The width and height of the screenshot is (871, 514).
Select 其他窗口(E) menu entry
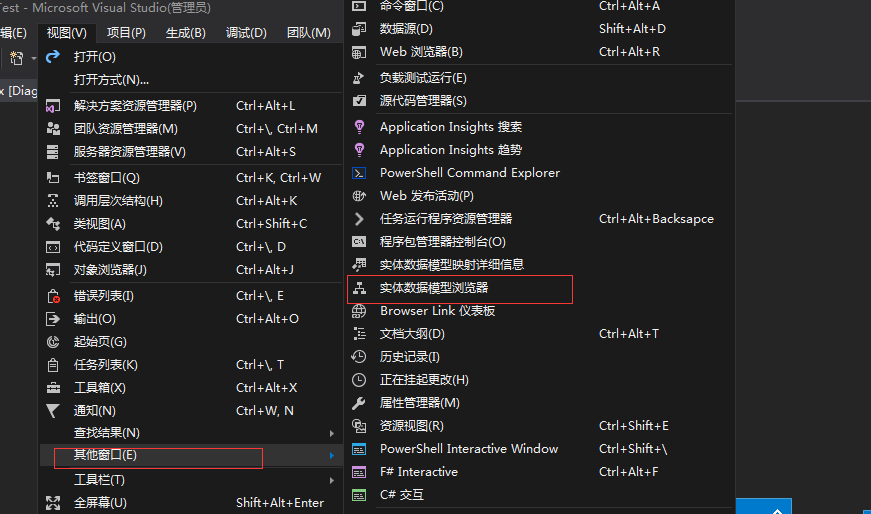coord(191,455)
